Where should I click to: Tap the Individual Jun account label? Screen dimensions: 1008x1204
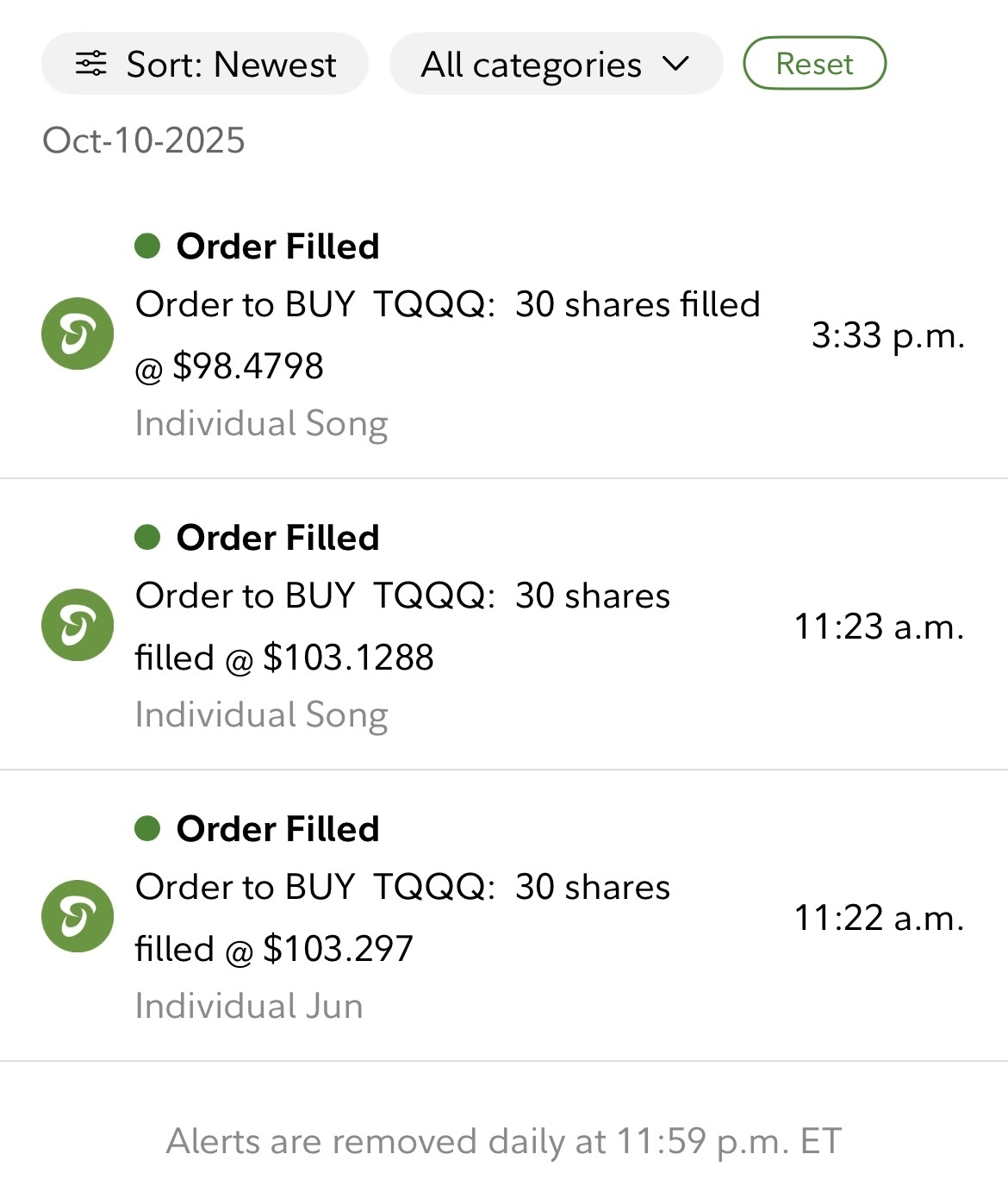point(249,1006)
